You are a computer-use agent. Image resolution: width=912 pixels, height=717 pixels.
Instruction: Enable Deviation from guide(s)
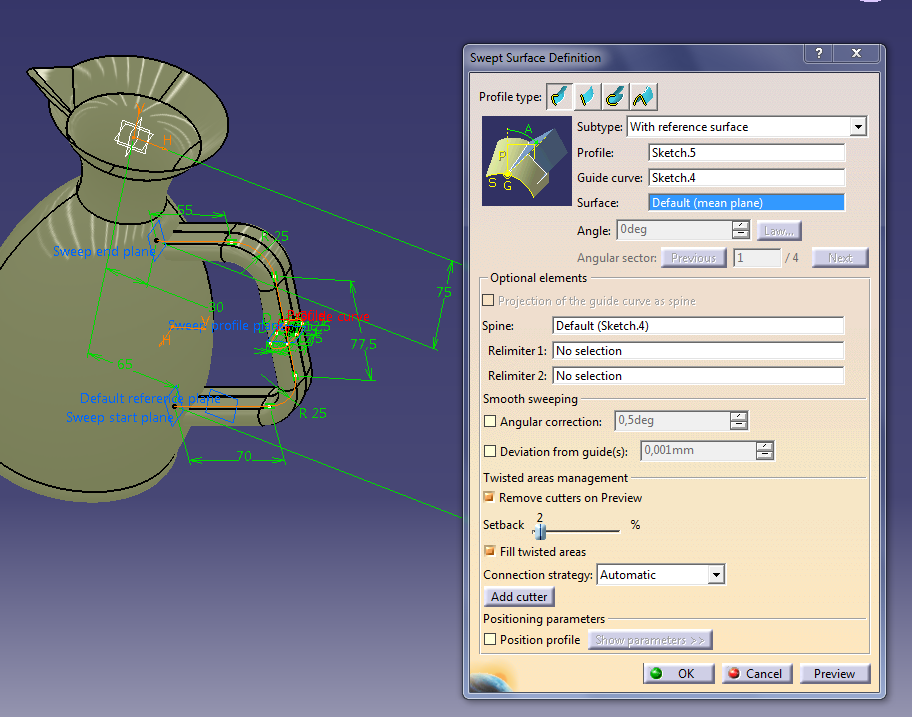click(x=489, y=450)
